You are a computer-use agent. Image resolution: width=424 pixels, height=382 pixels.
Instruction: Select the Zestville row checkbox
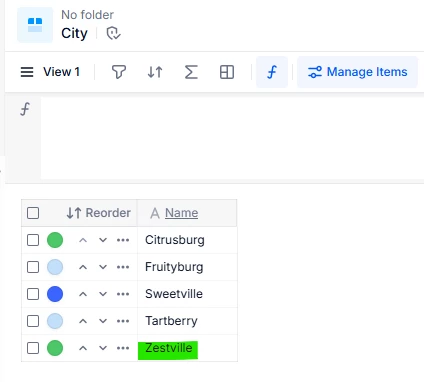33,348
